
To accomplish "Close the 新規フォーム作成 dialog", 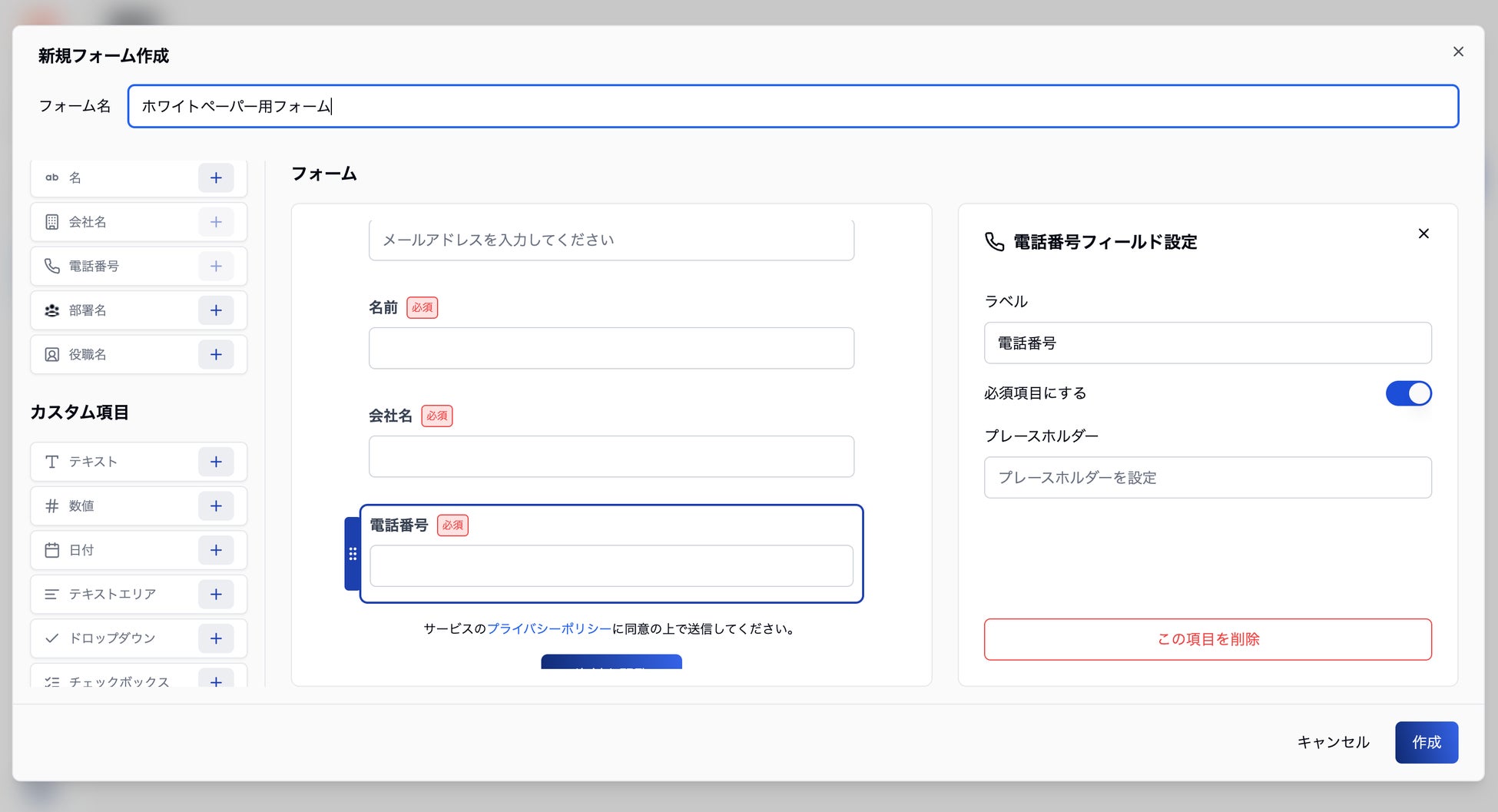I will [1457, 52].
